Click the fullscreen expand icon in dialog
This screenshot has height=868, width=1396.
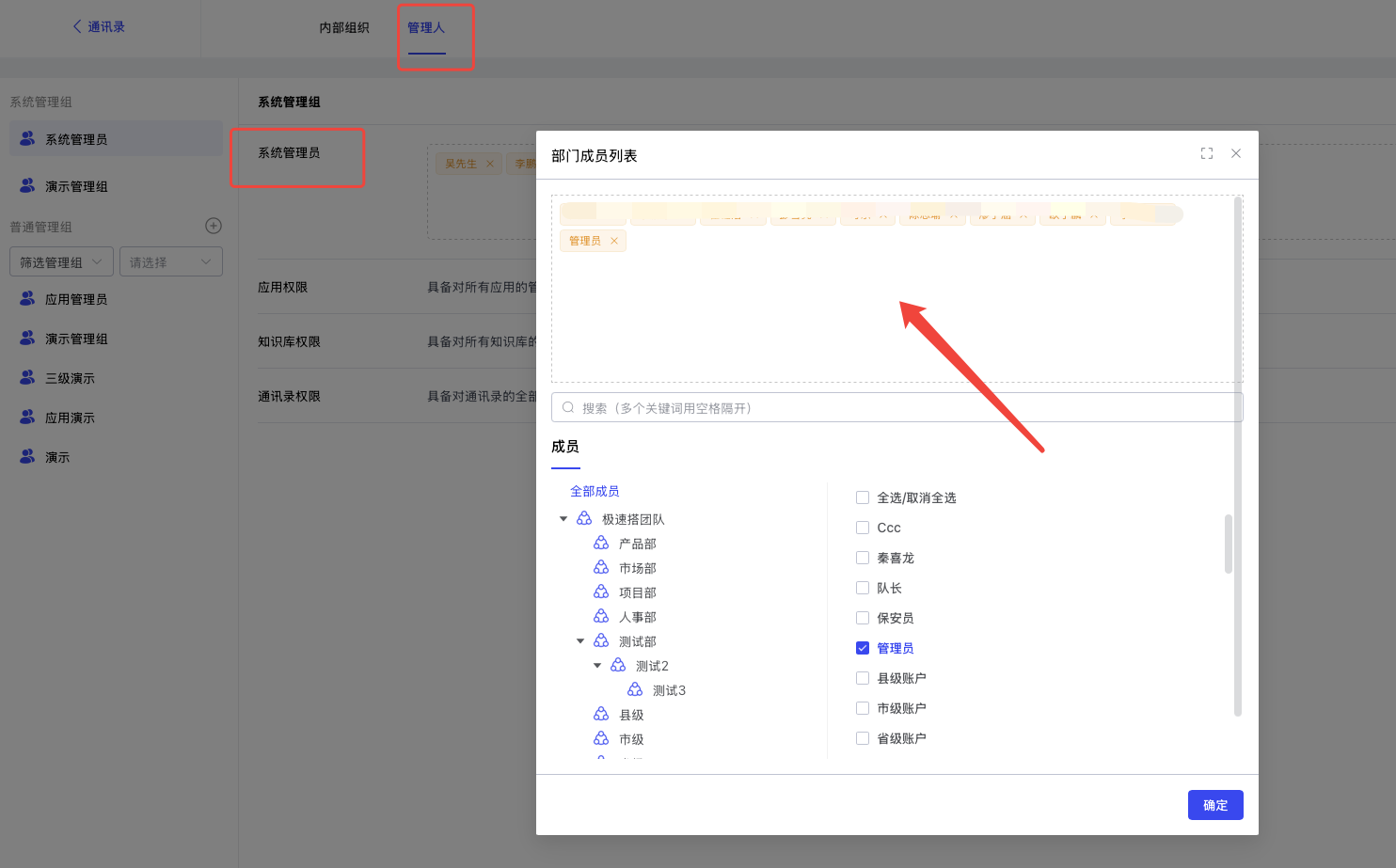(x=1207, y=153)
